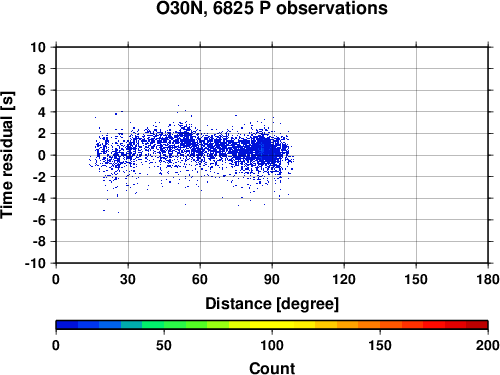Click the plot title 'O30N, 6825 P observations'
The width and height of the screenshot is (500, 375).
pos(272,8)
